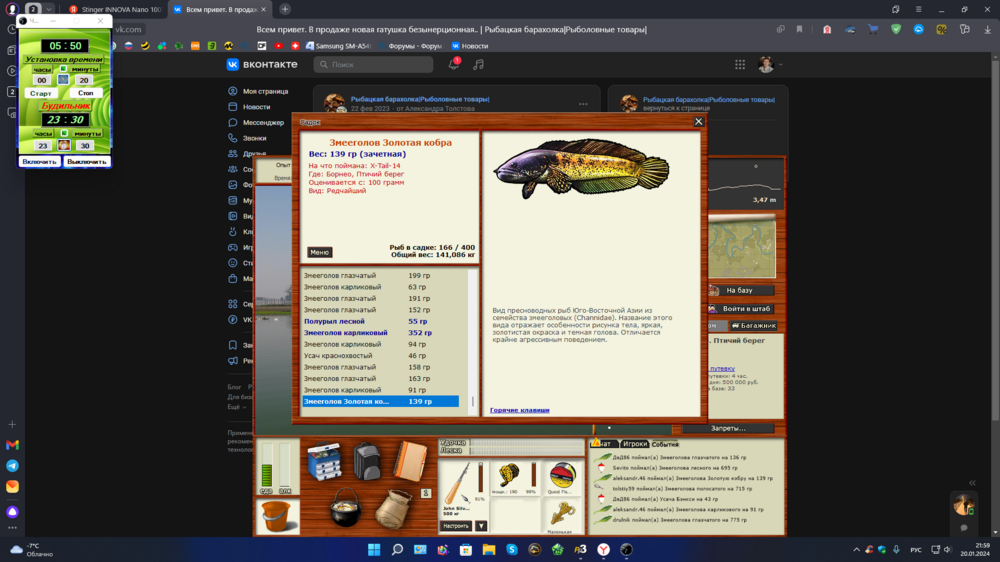Click the cooking pot icon
This screenshot has height=562, width=1000.
pos(345,509)
